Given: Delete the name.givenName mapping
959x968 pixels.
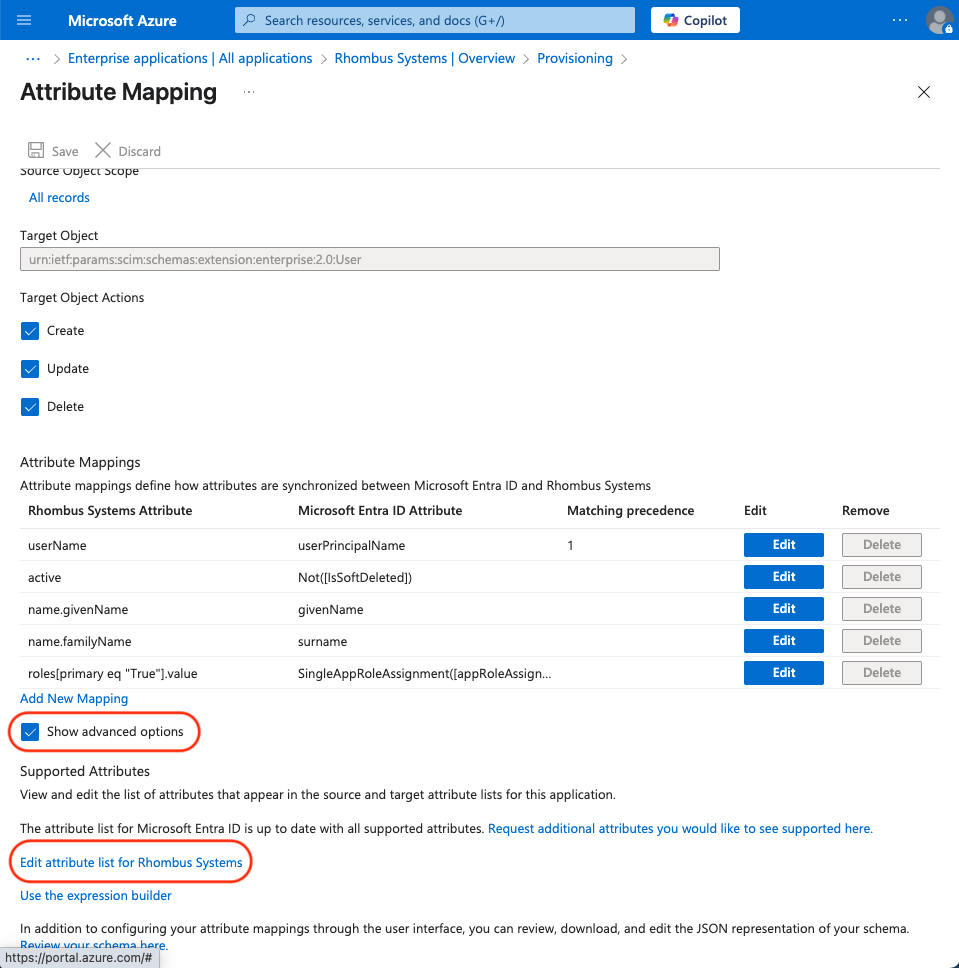Looking at the screenshot, I should pyautogui.click(x=882, y=609).
